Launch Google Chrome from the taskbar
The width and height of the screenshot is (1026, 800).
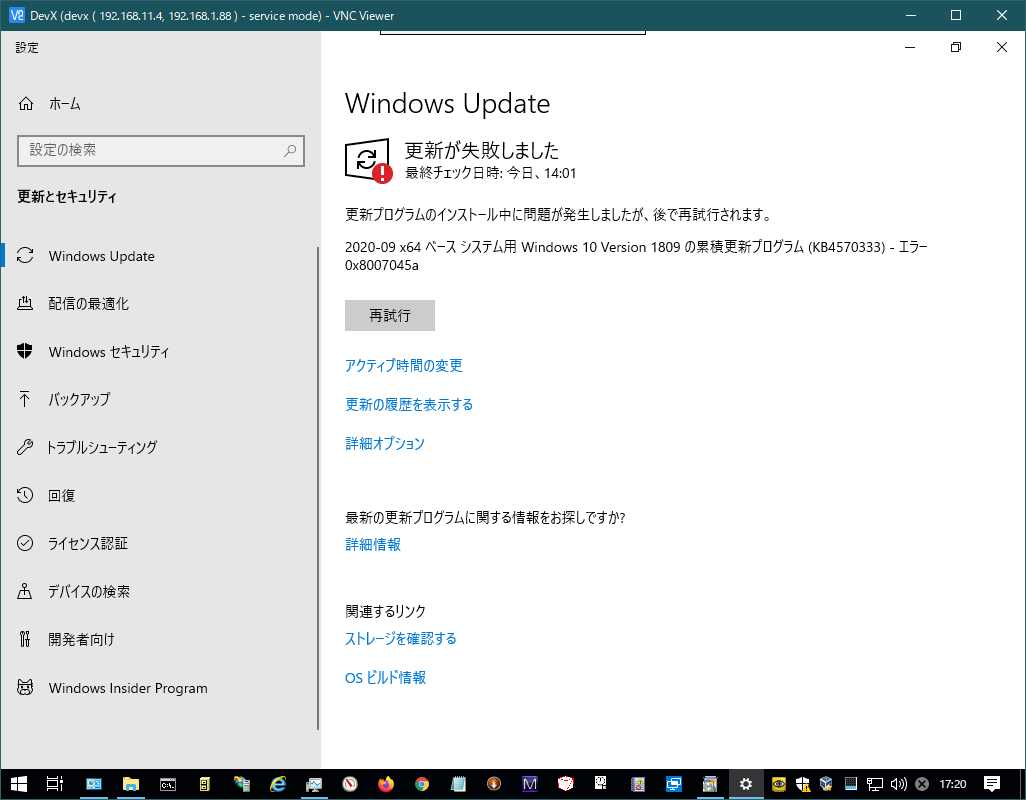422,784
